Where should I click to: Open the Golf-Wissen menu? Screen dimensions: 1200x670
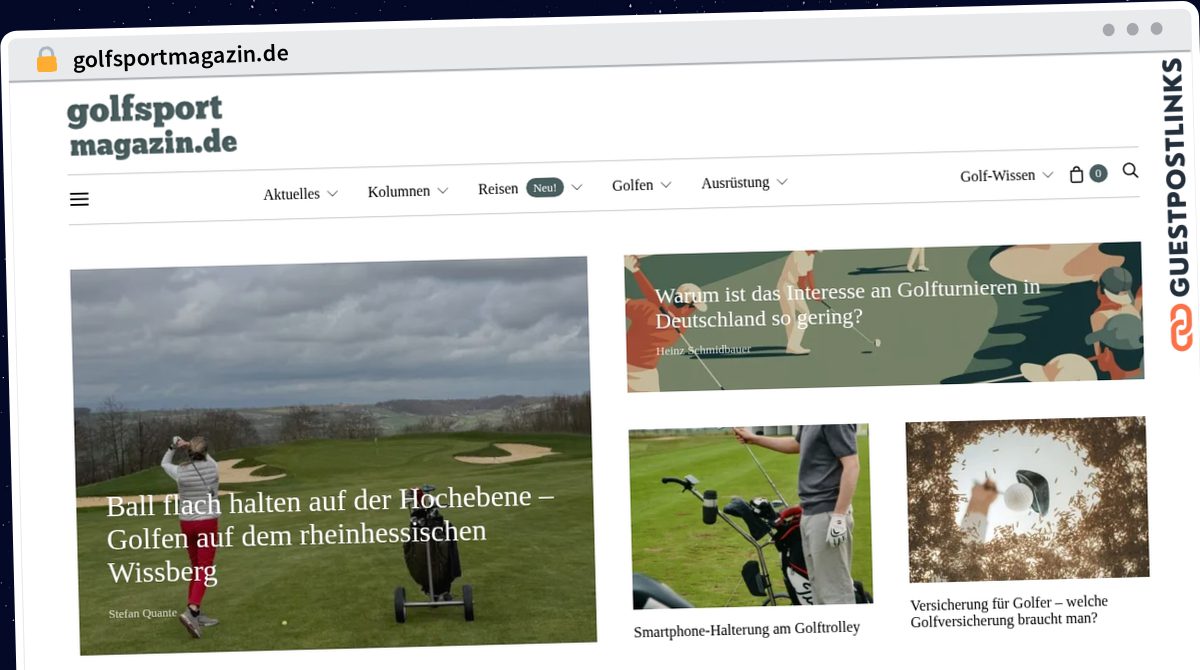[x=997, y=176]
